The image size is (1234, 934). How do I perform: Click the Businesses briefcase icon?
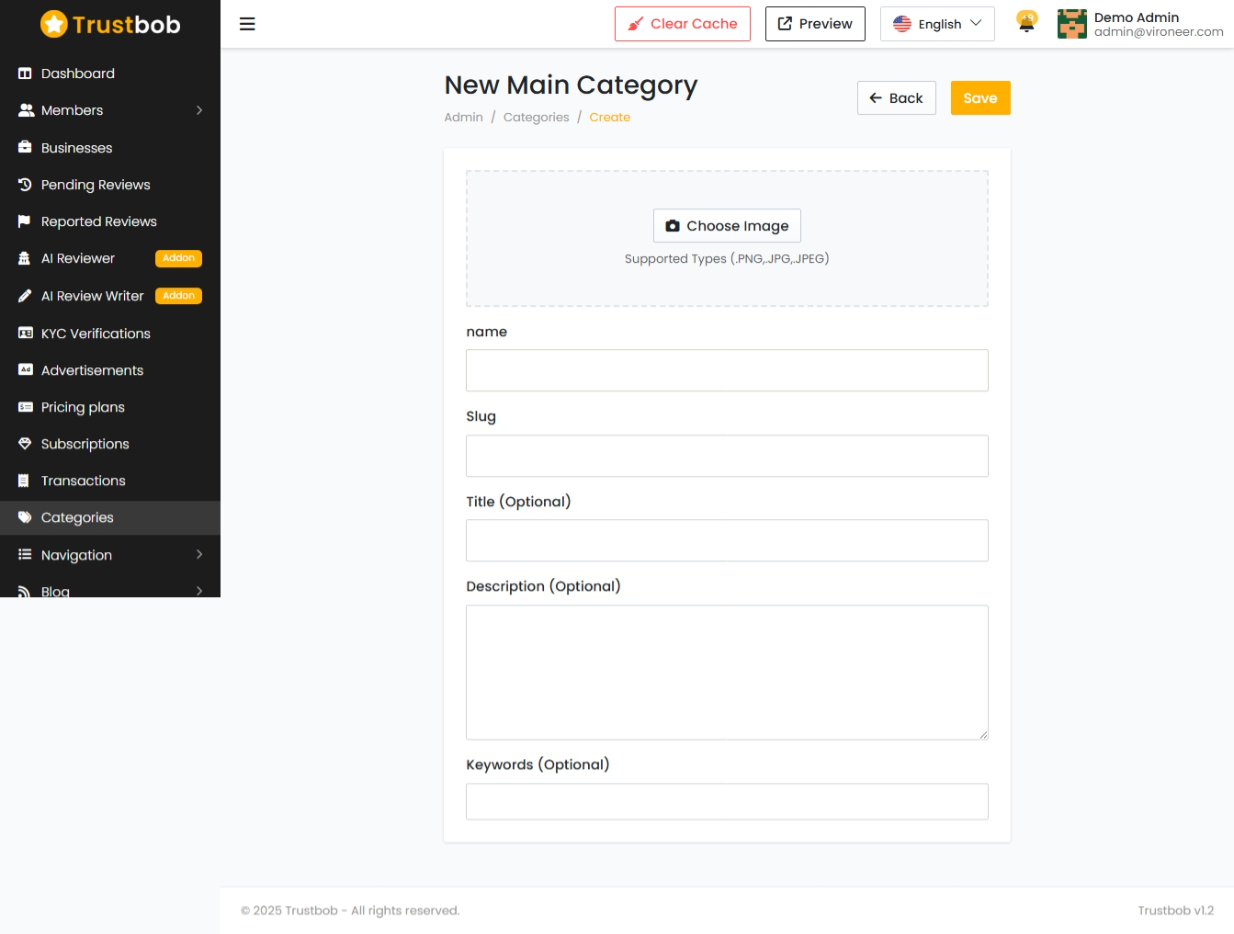[25, 148]
